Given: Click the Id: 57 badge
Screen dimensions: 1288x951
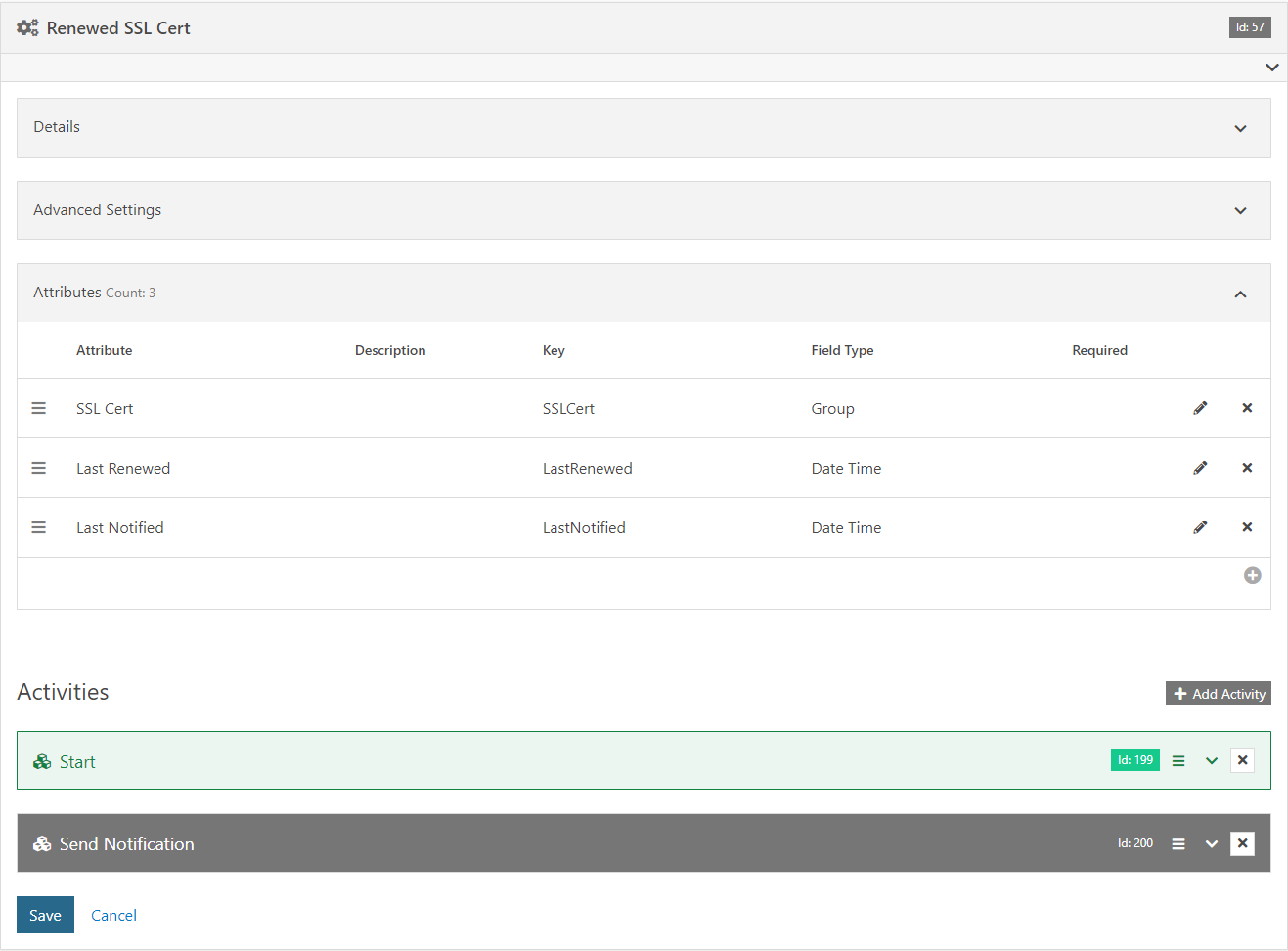Looking at the screenshot, I should tap(1250, 27).
